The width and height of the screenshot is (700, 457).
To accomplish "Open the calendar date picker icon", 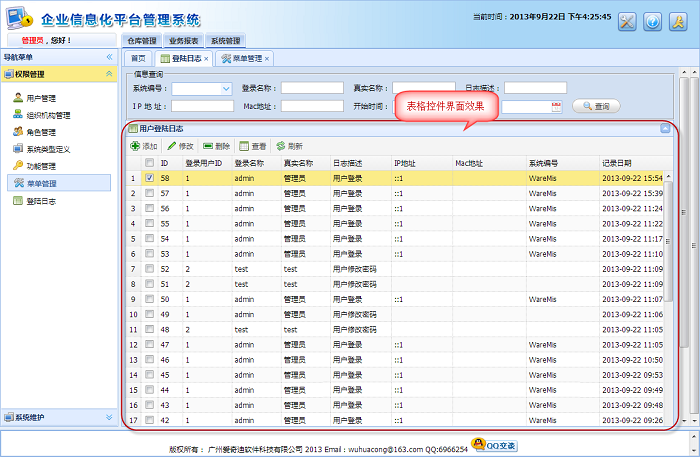I will pos(556,106).
